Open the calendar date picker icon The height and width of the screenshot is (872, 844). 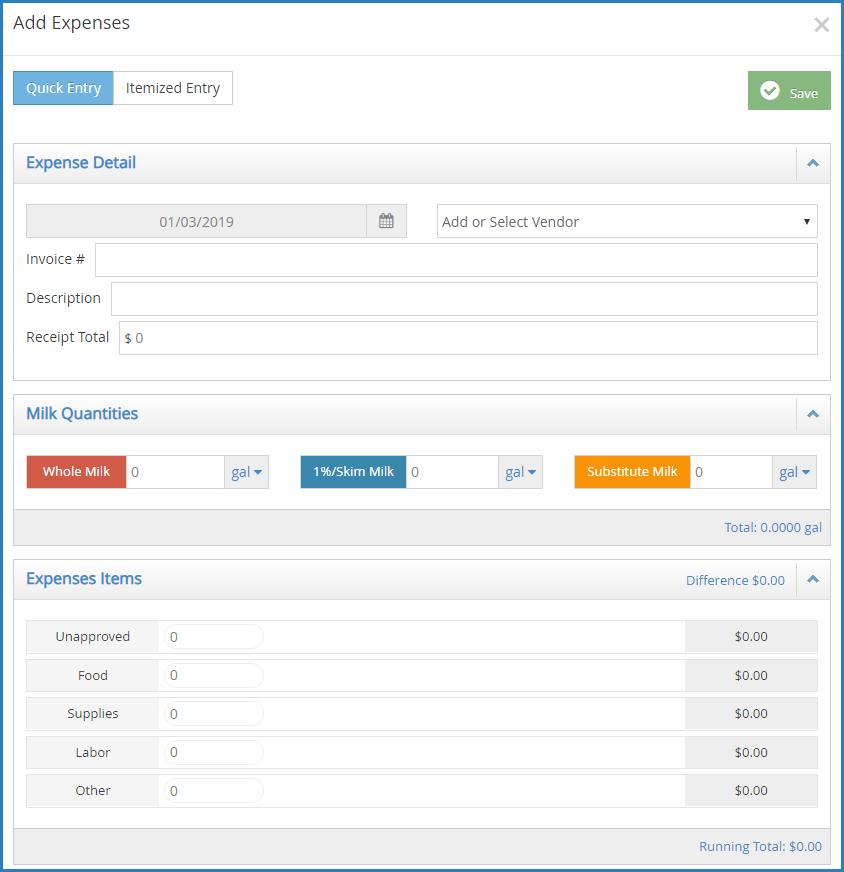click(x=386, y=221)
